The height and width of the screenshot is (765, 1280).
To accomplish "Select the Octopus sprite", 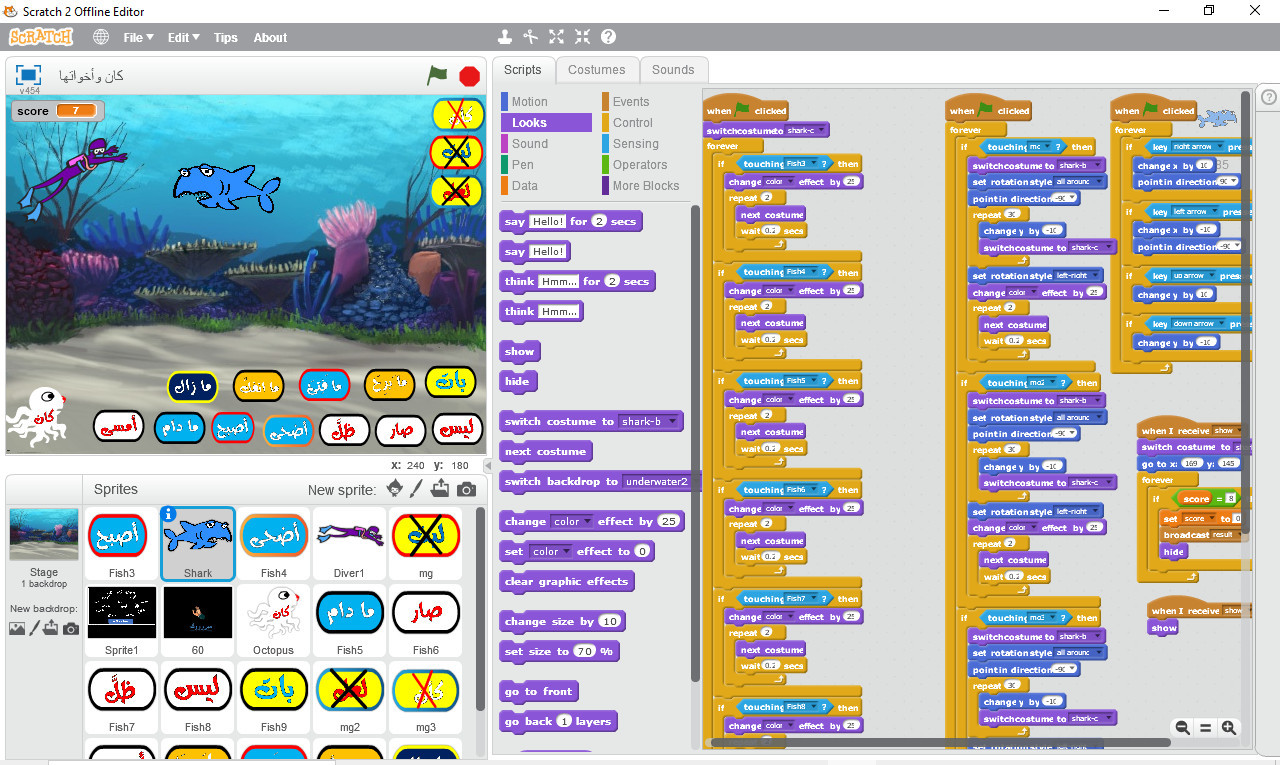I will click(x=273, y=620).
